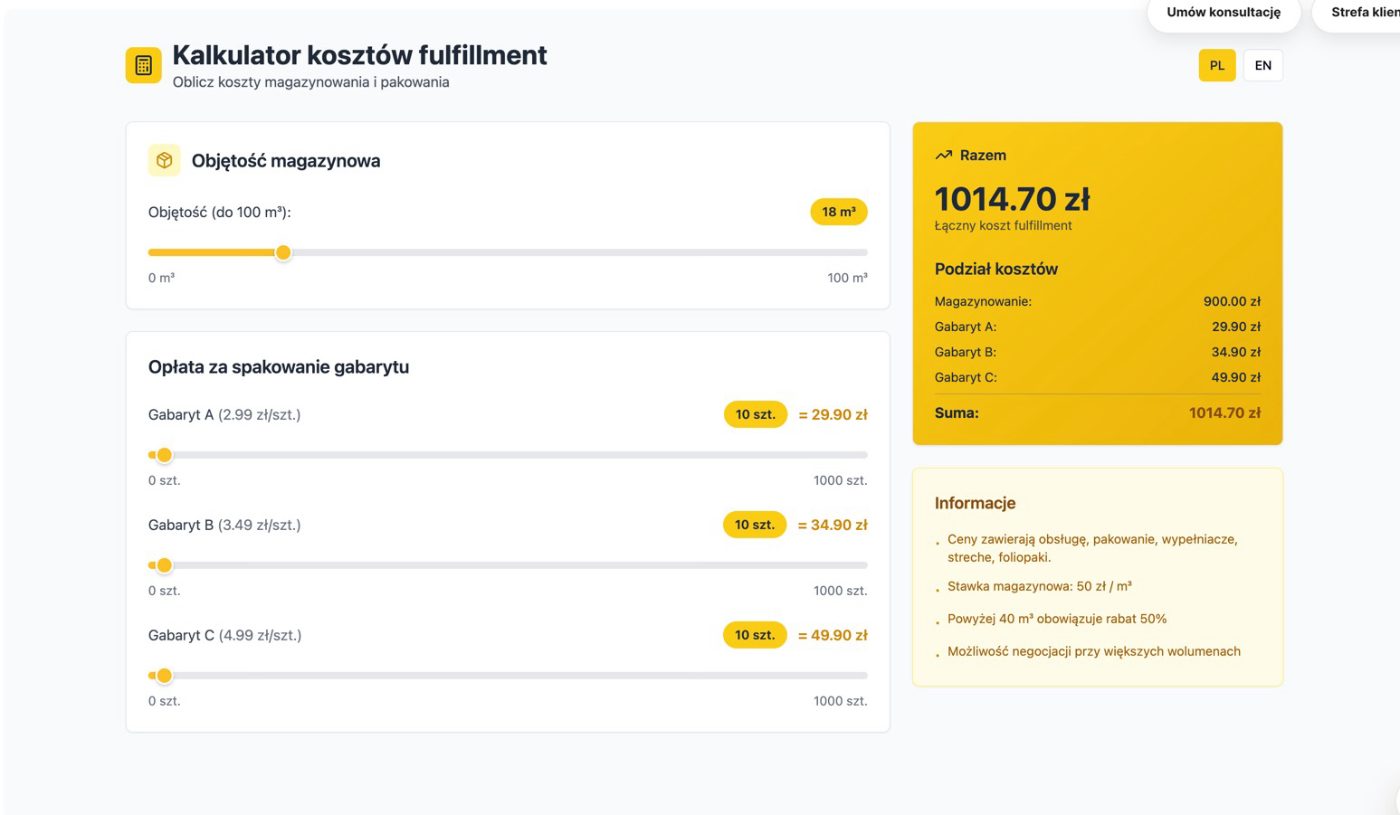1400x815 pixels.
Task: Click the 10 szt. badge for Gabaryt B
Action: (x=755, y=524)
